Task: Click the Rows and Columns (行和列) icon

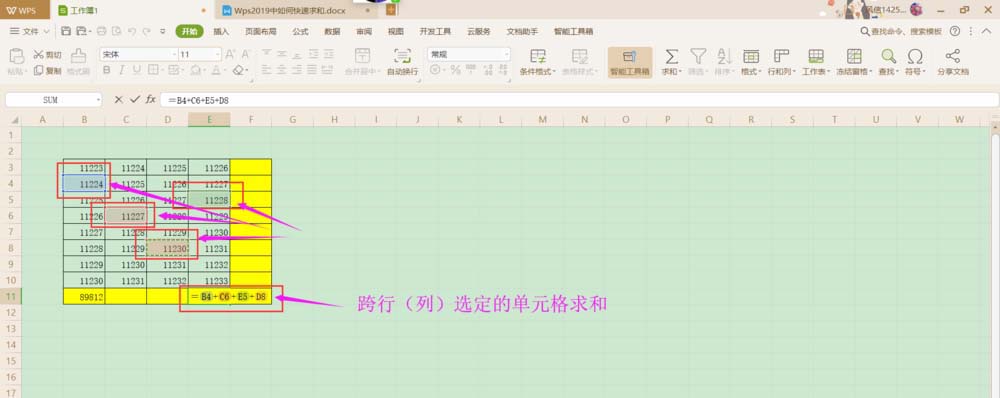Action: point(781,56)
